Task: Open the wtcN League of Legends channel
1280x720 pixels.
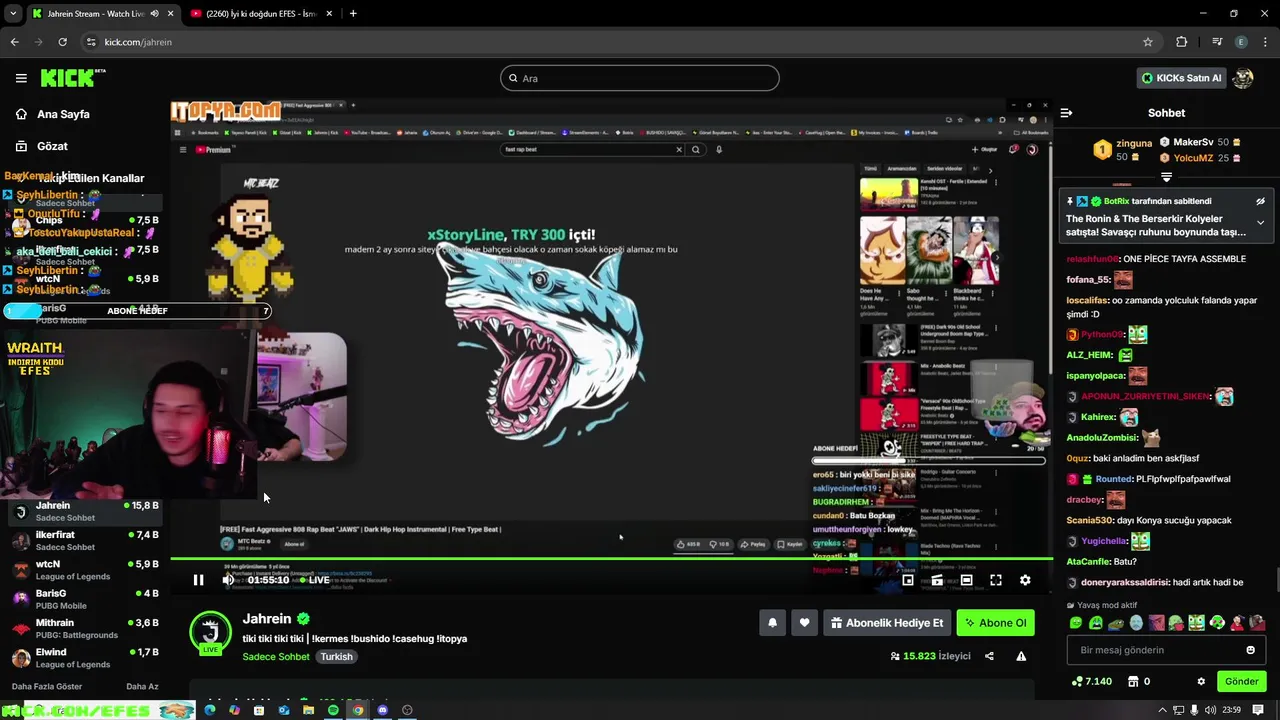Action: point(85,570)
